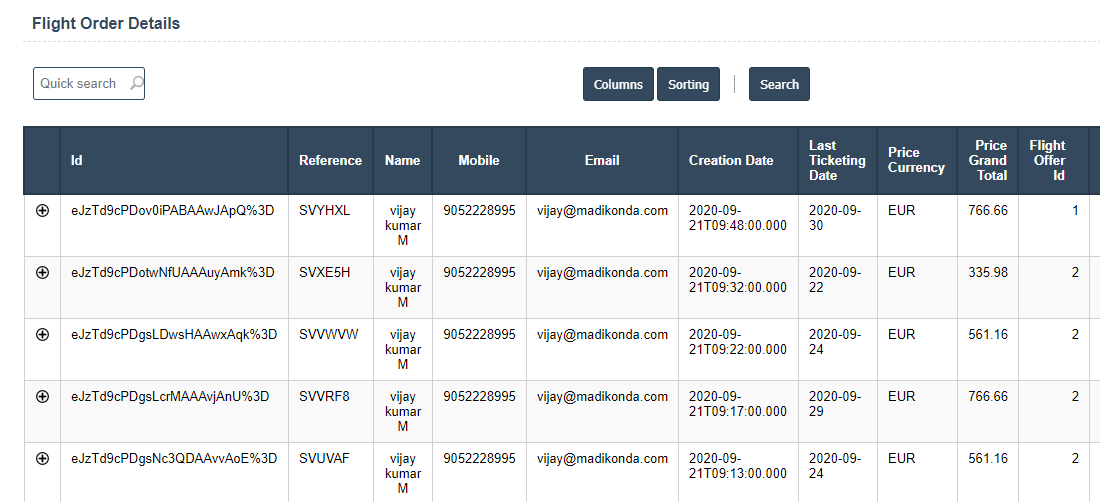Viewport: 1100px width, 502px height.
Task: Sort by Creation Date column header
Action: 731,160
